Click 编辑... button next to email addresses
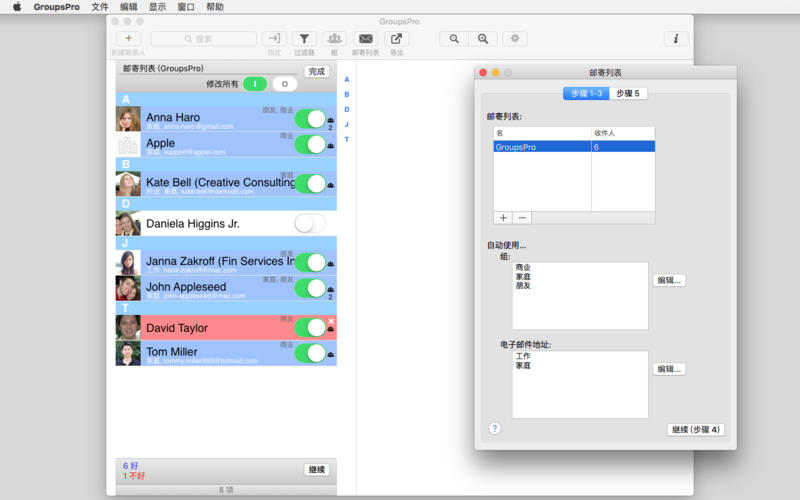Viewport: 800px width, 500px height. (x=669, y=369)
